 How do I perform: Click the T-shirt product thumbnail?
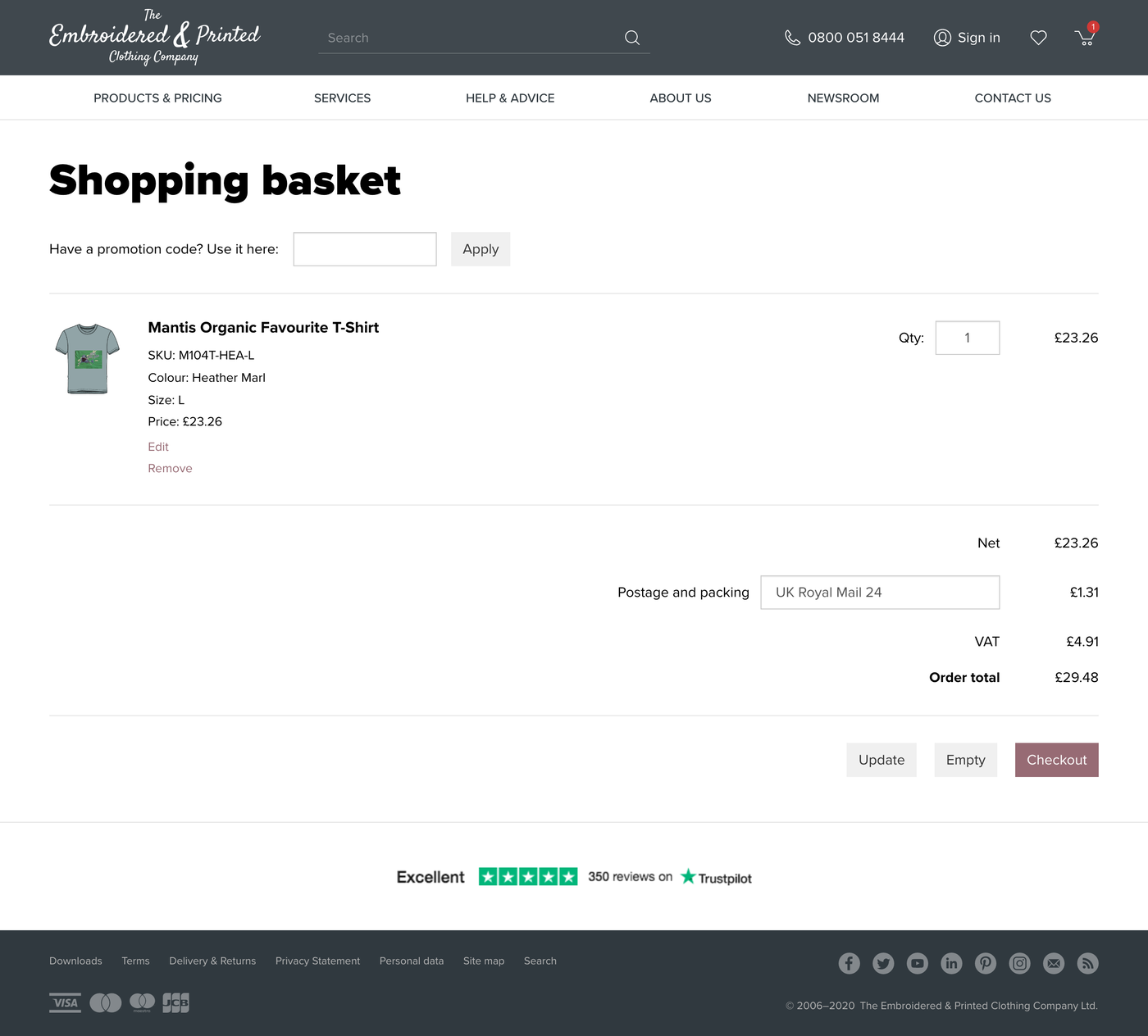pos(88,359)
